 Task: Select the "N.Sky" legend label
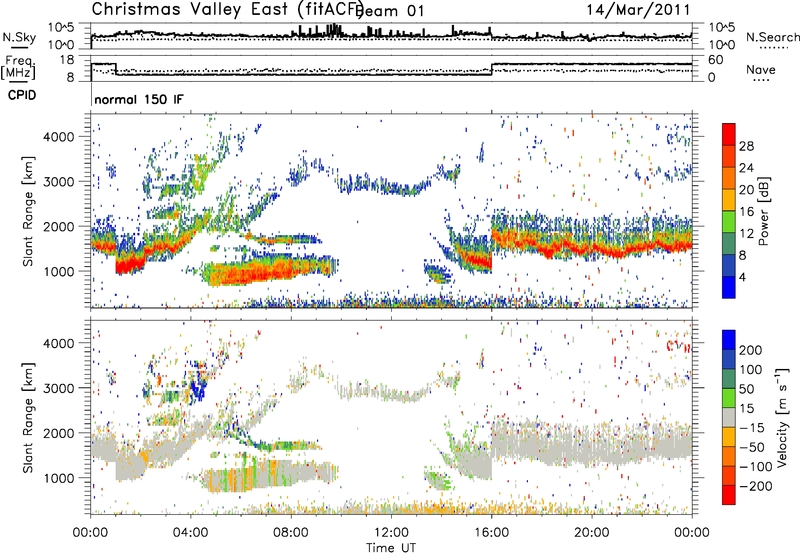(x=19, y=37)
